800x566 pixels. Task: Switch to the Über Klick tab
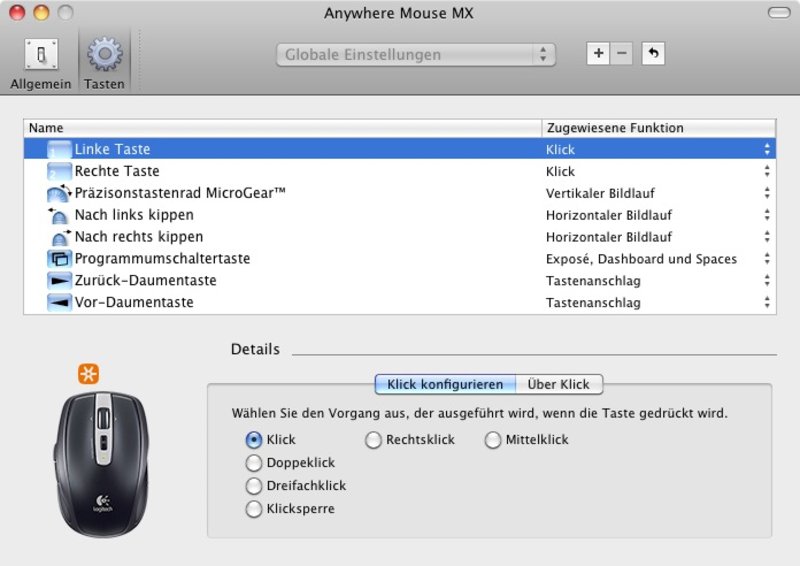tap(559, 384)
